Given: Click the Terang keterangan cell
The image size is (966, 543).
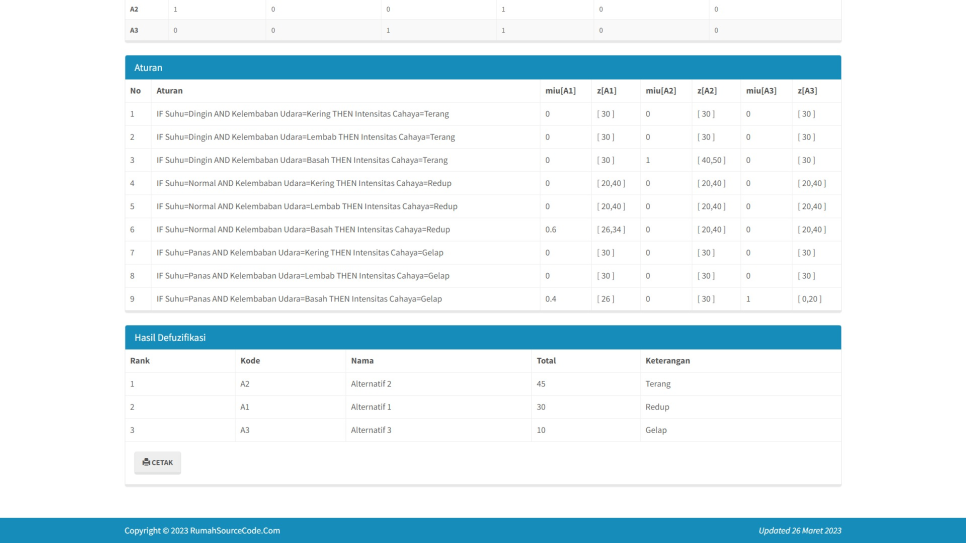Looking at the screenshot, I should [658, 384].
